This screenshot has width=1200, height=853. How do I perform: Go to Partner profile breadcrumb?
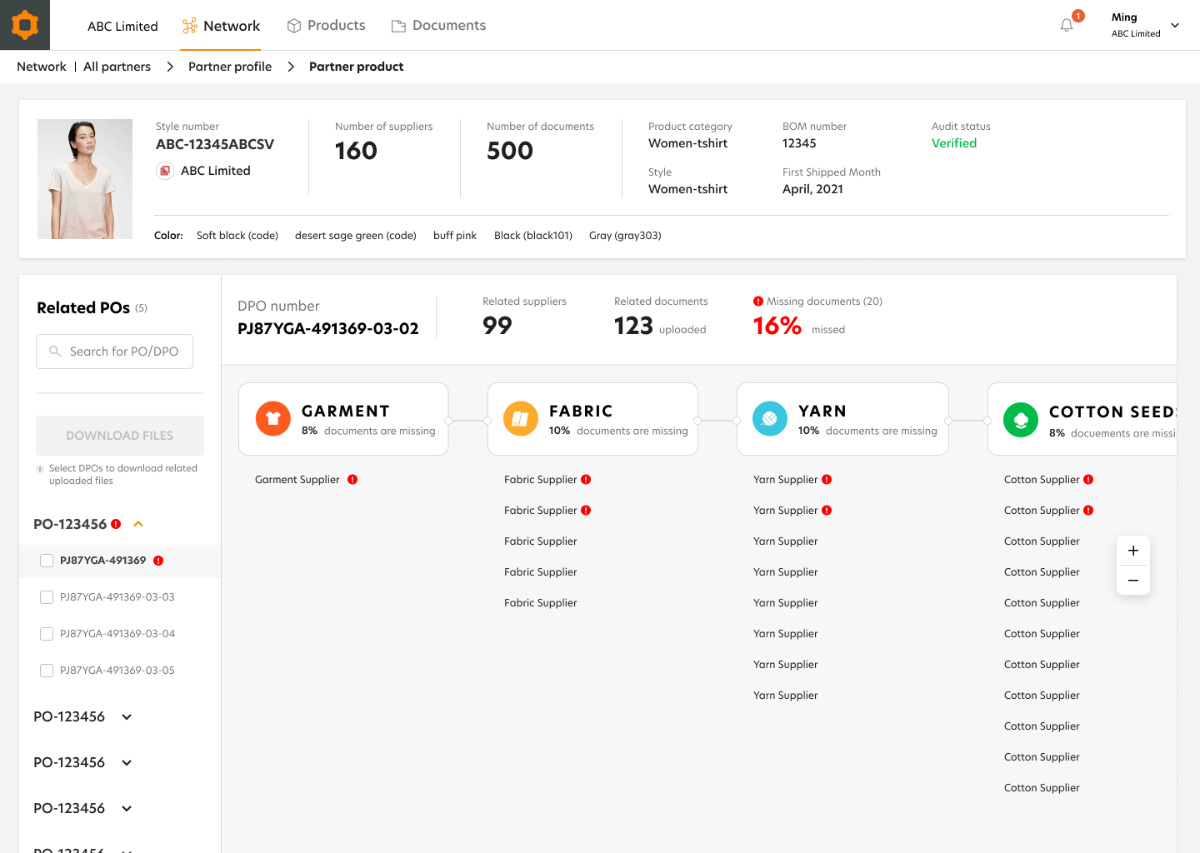[x=230, y=67]
